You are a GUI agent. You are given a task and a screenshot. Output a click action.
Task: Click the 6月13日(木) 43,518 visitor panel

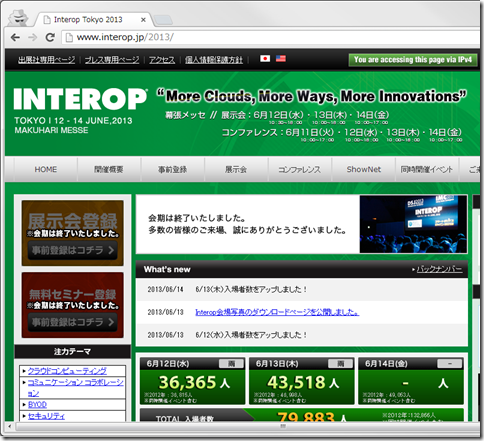(302, 381)
